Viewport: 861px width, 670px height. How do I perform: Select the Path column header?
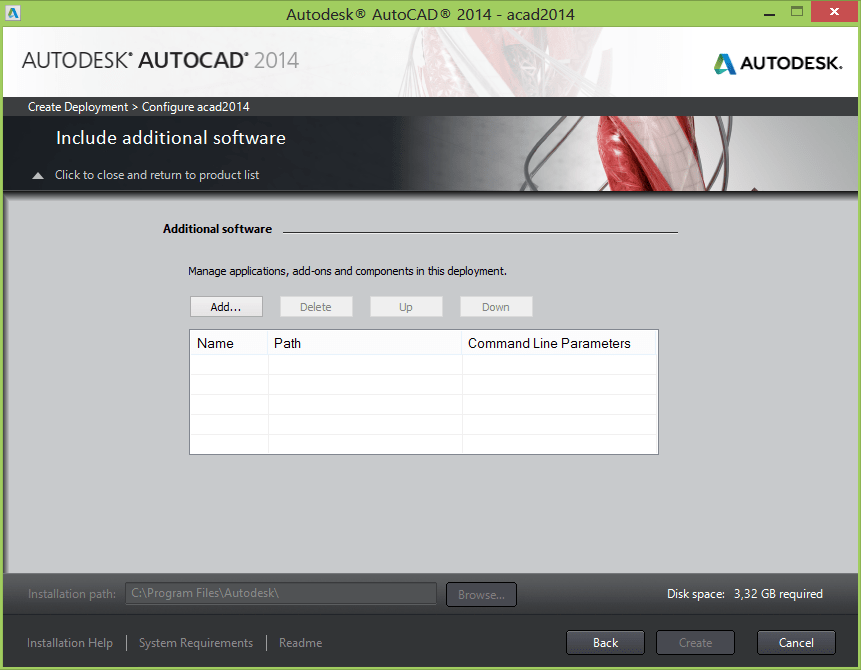coord(365,343)
